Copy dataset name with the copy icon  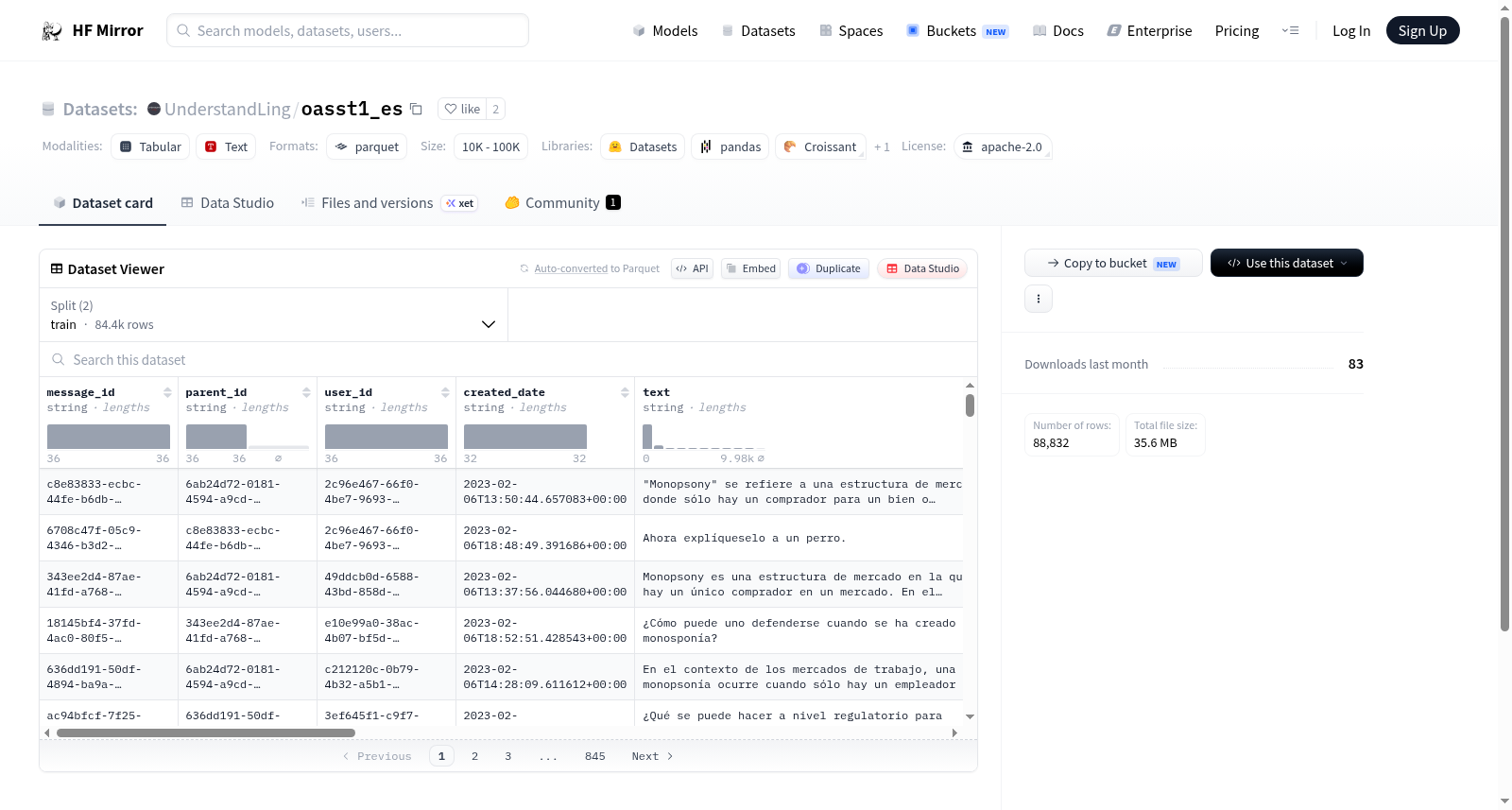[416, 109]
